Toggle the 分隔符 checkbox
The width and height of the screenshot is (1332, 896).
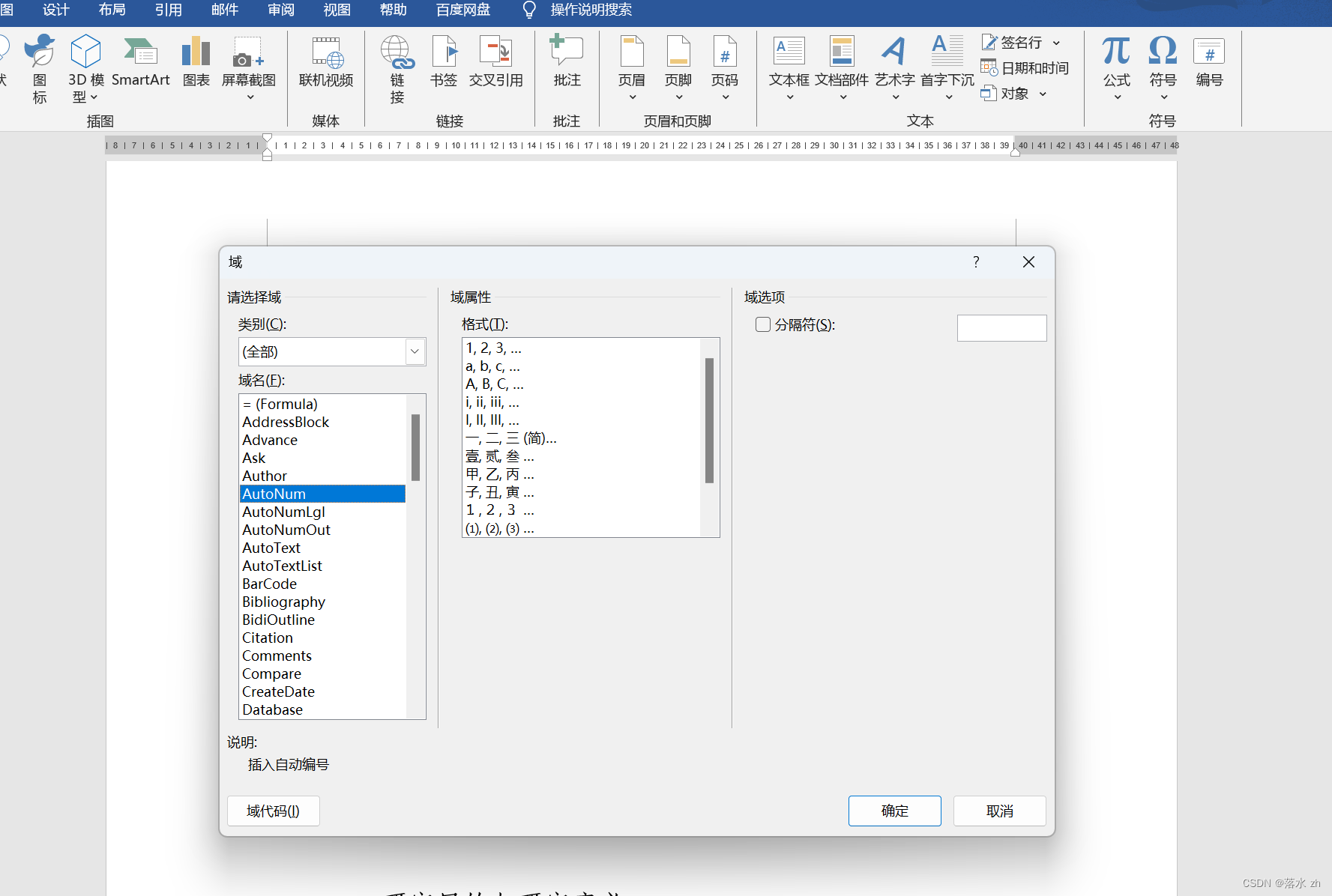pyautogui.click(x=763, y=324)
